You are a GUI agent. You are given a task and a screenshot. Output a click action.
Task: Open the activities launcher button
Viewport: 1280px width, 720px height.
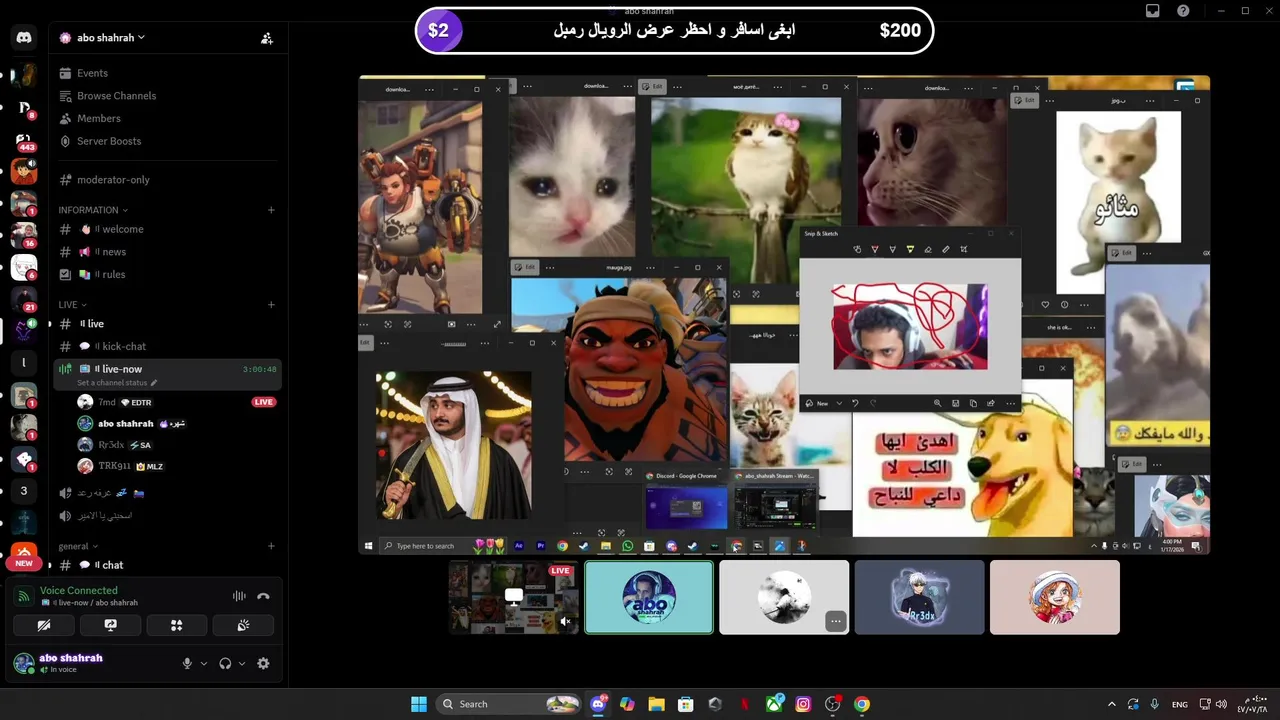pyautogui.click(x=176, y=625)
